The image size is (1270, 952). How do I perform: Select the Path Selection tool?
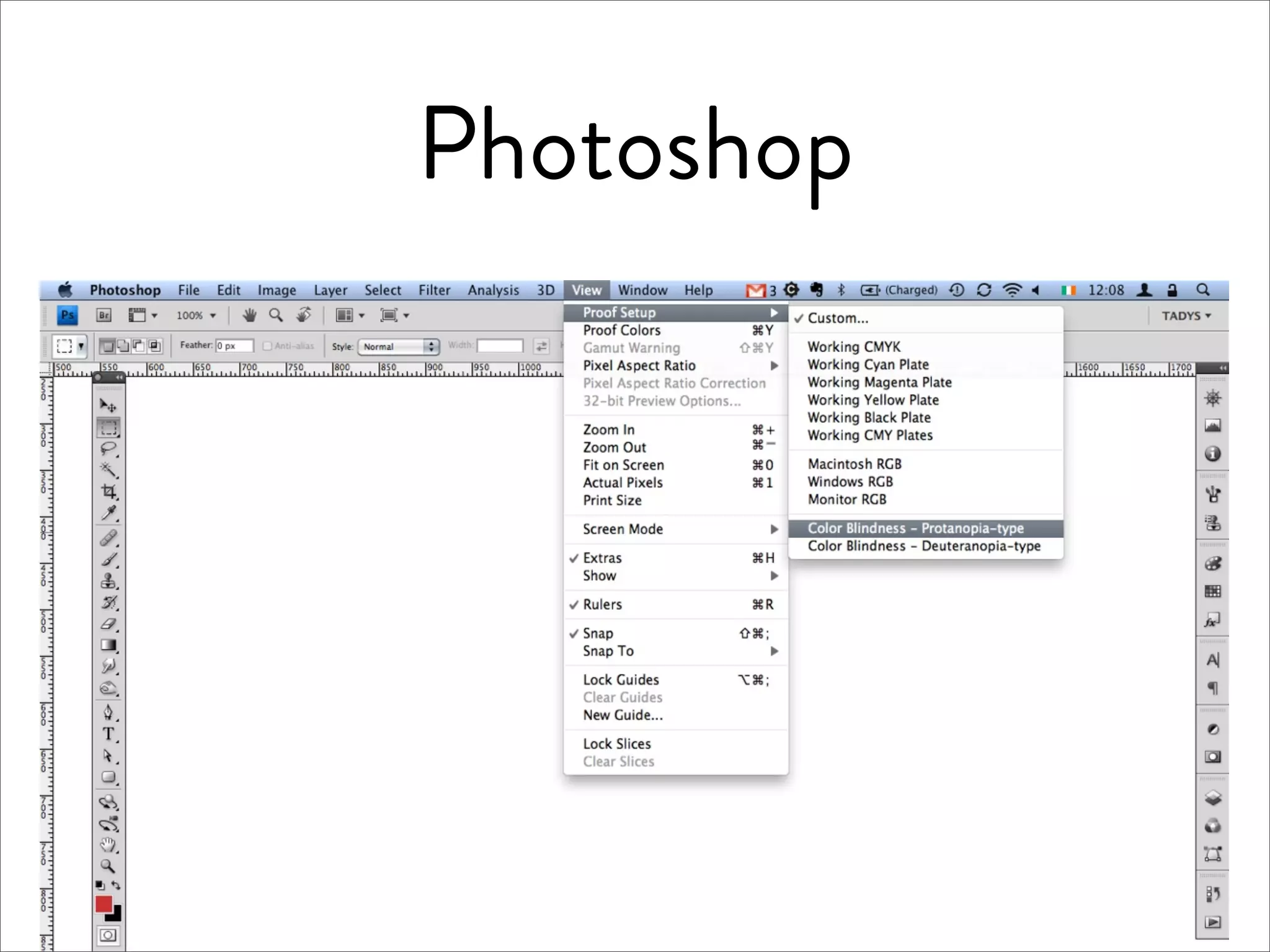[109, 756]
